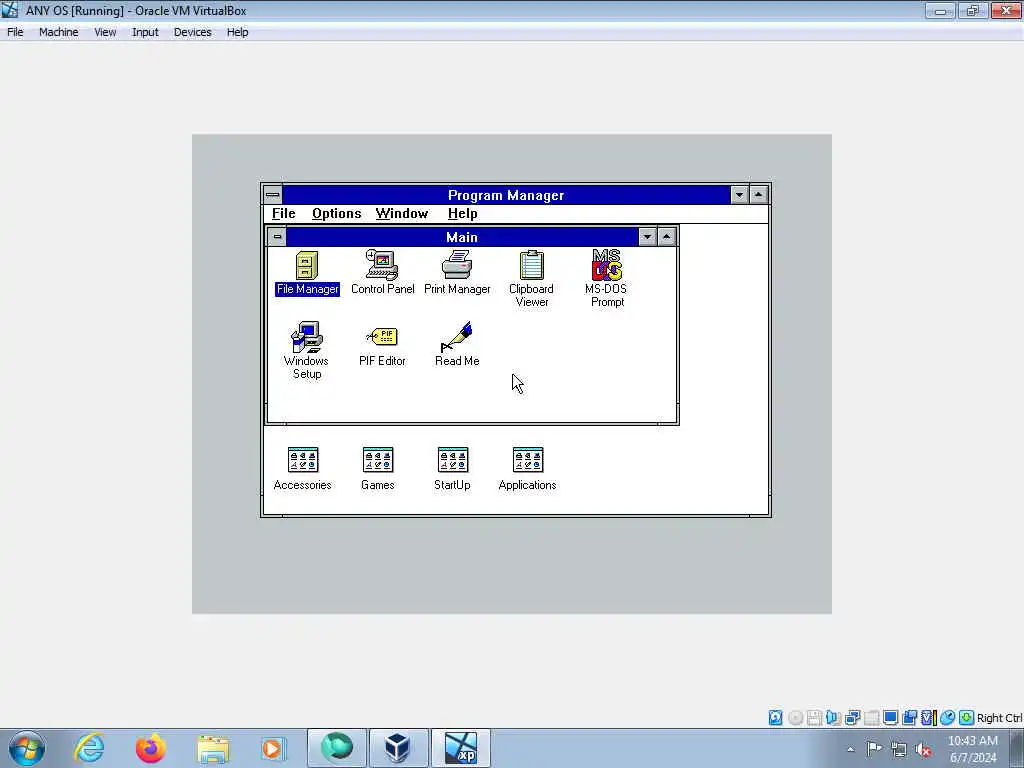Click the network adapters status indicator
Screen dimensions: 1024x768
[852, 718]
